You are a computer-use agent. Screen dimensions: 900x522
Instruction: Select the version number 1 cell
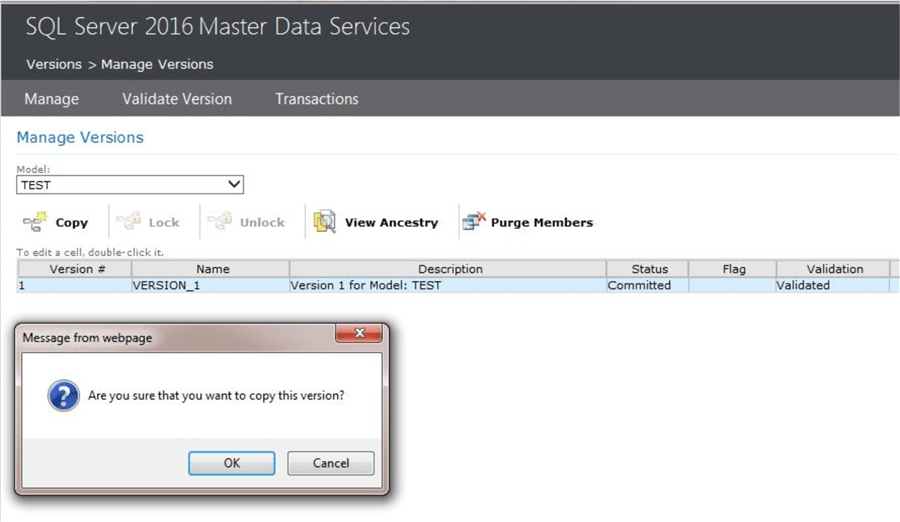click(75, 285)
